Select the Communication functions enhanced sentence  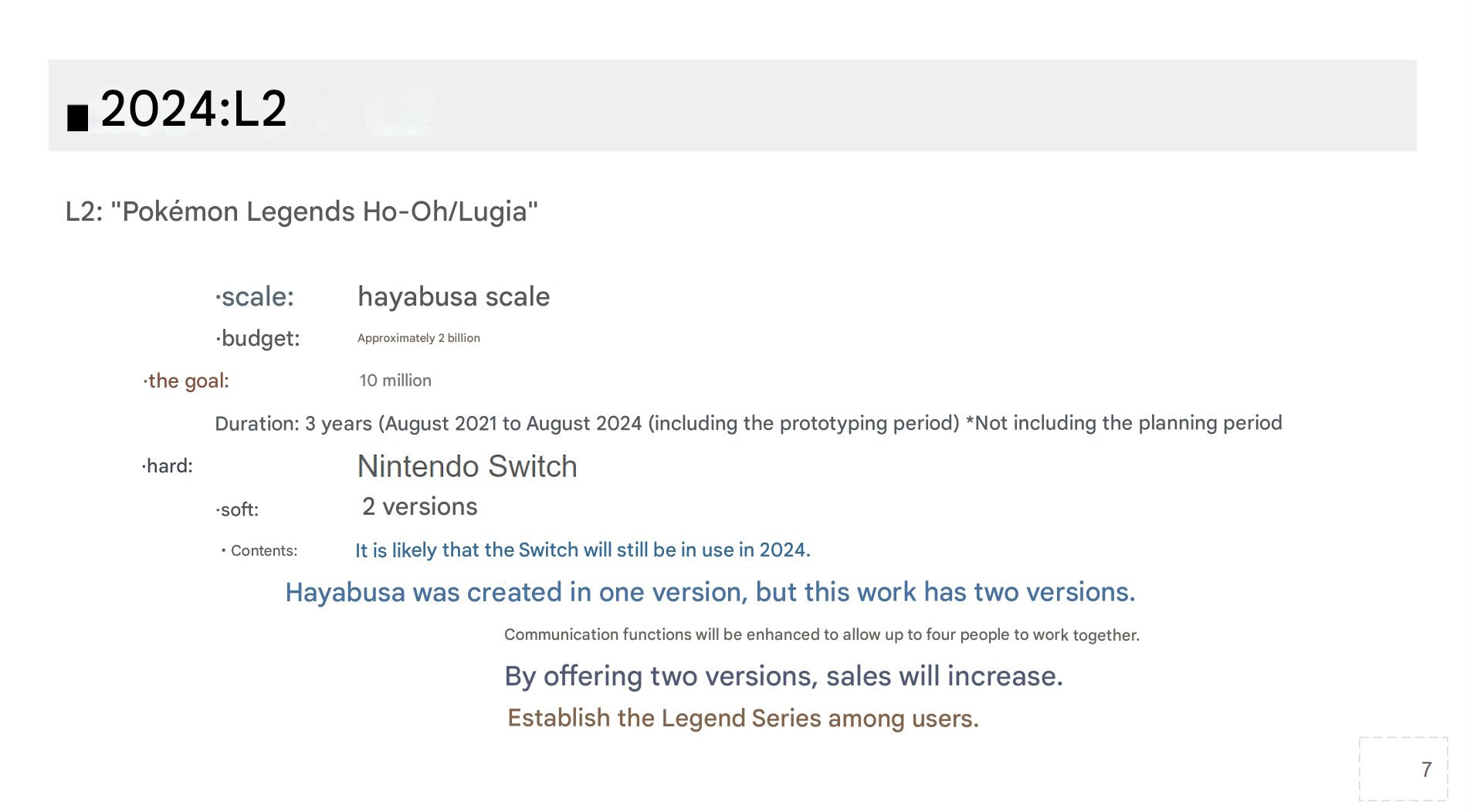pyautogui.click(x=822, y=634)
